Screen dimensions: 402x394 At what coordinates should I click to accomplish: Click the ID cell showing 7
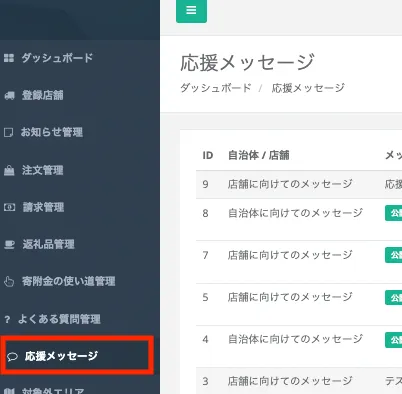click(x=205, y=255)
